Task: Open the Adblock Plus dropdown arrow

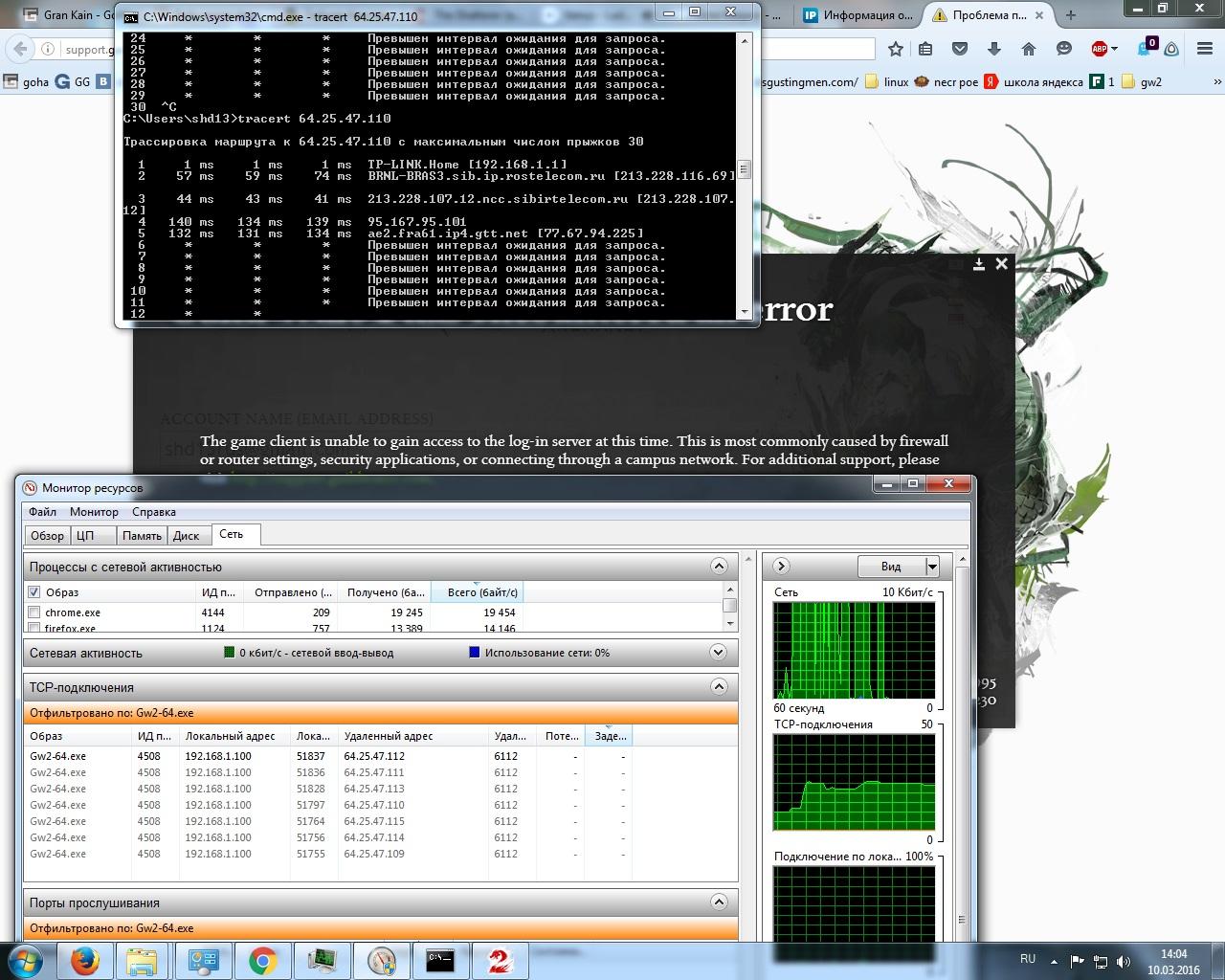Action: point(1114,49)
